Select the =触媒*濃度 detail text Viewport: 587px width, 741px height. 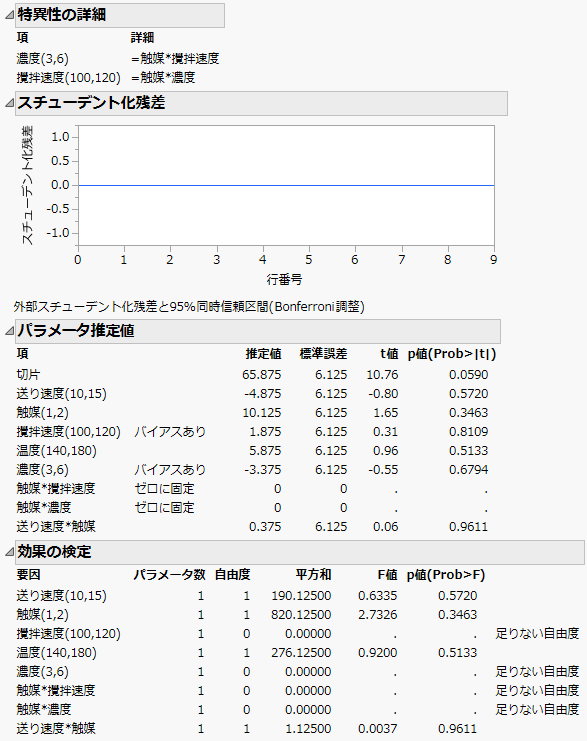163,78
